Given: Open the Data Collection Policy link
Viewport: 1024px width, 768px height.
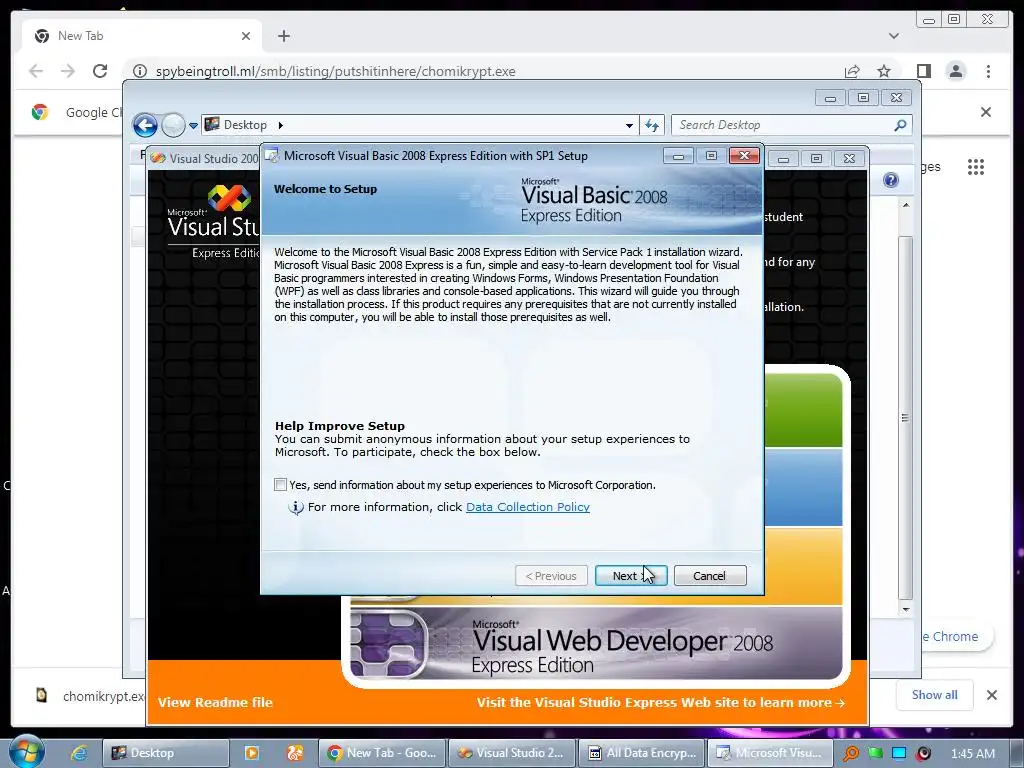Looking at the screenshot, I should tap(528, 507).
